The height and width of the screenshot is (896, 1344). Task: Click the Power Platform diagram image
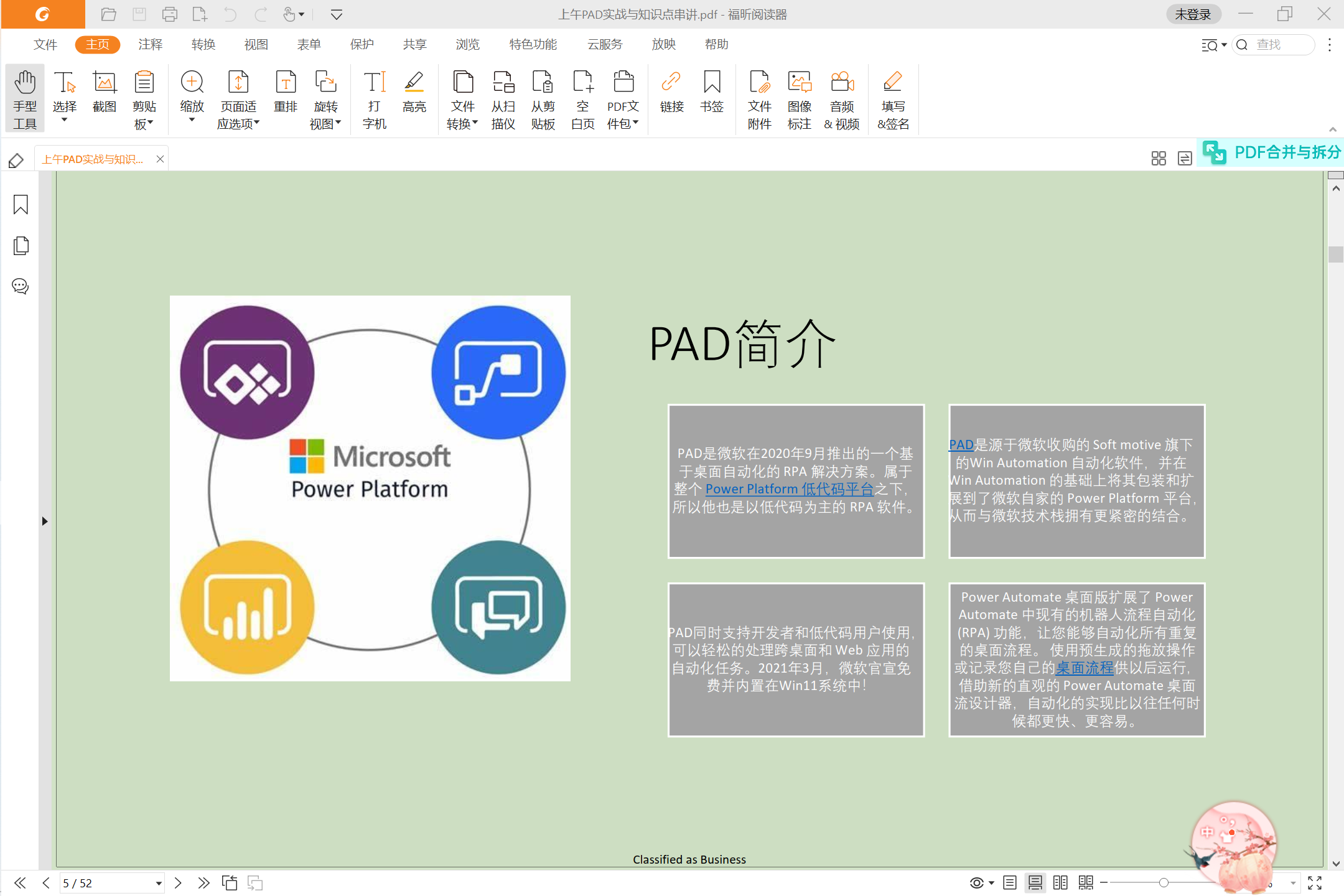pos(370,488)
